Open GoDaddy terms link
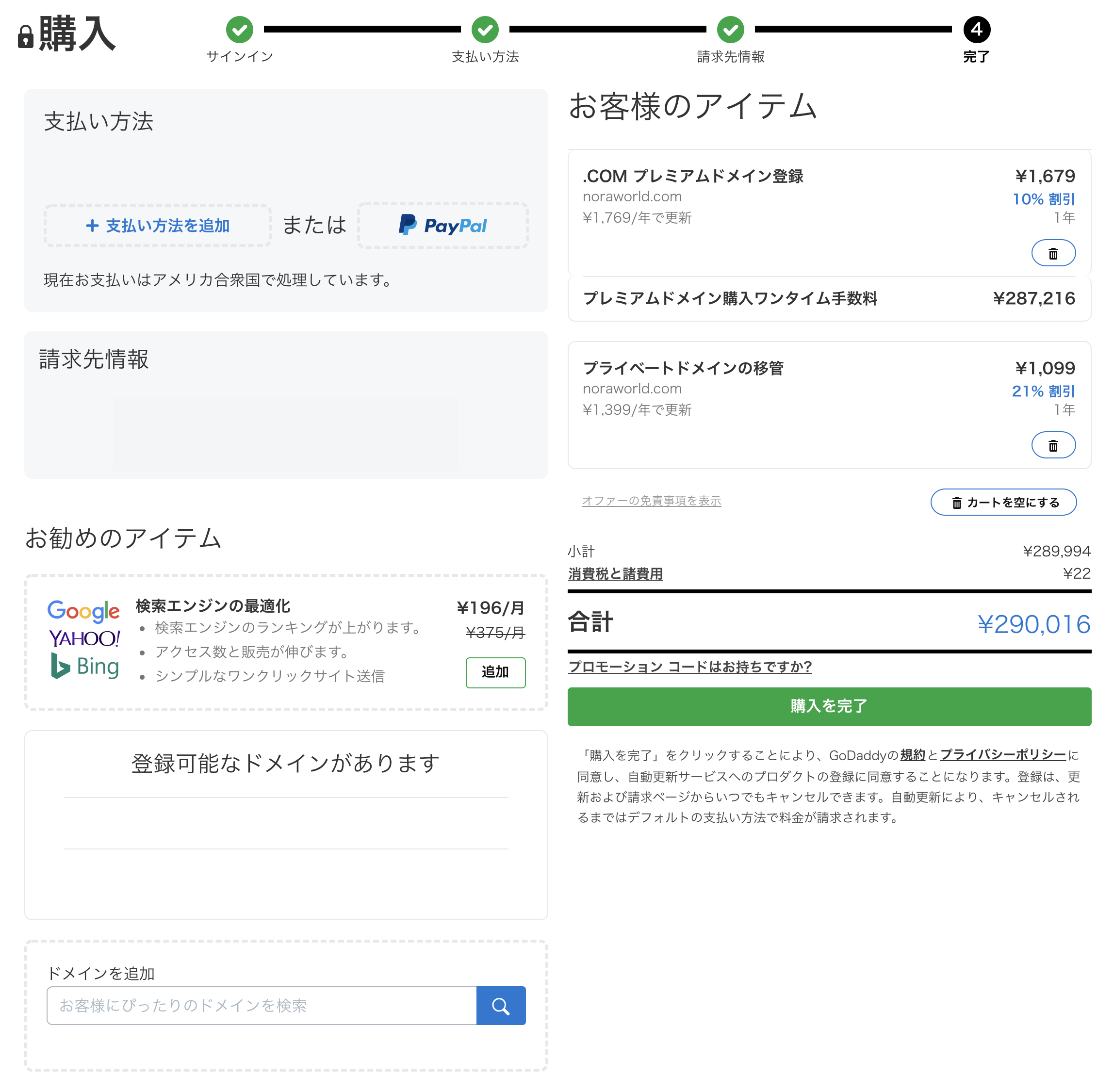 tap(912, 755)
